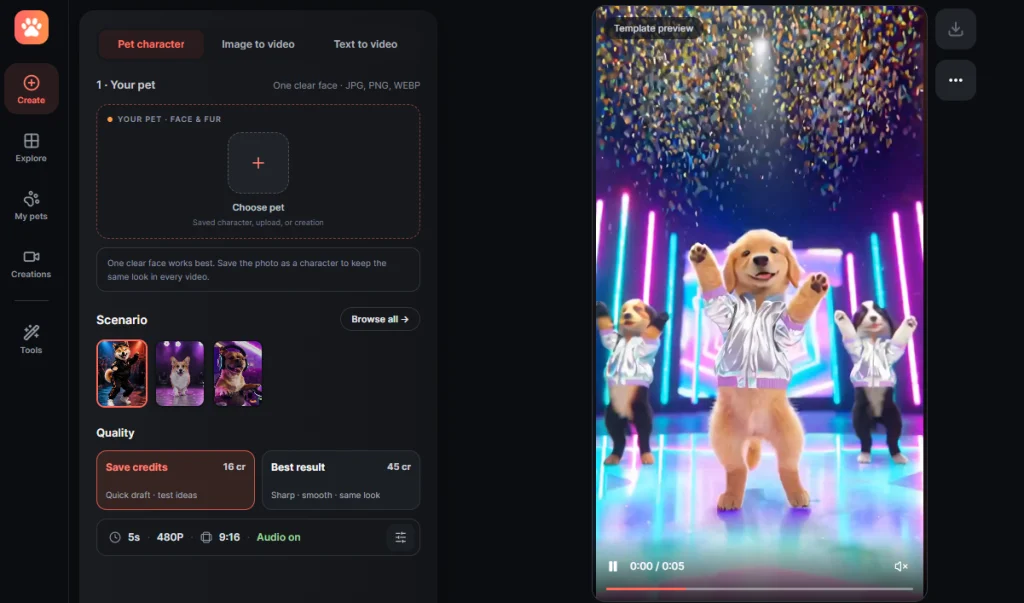Click the 'Quick draft · test ideas' description
The width and height of the screenshot is (1024, 603).
(152, 495)
